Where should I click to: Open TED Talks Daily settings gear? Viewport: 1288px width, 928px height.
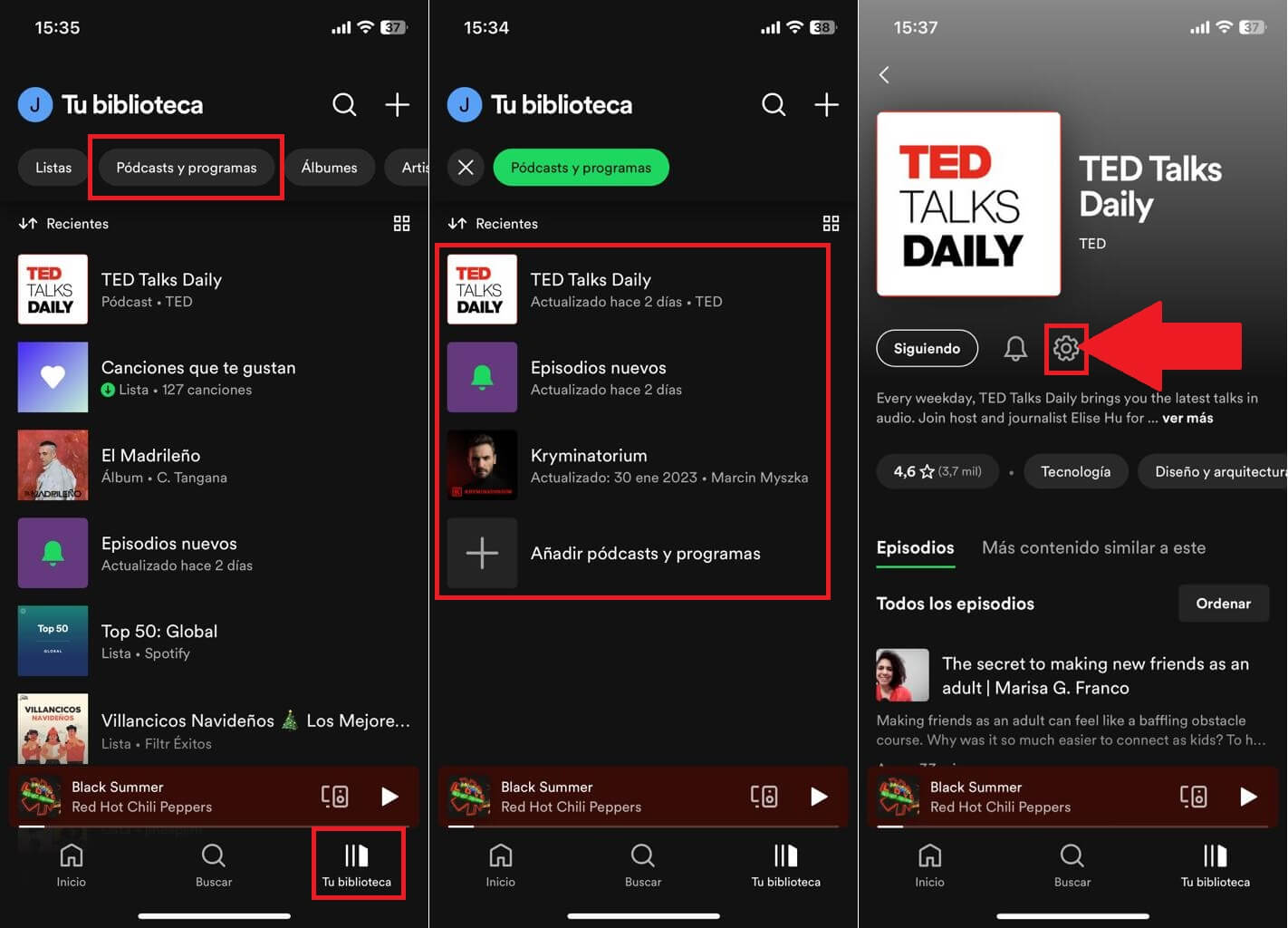(1066, 348)
